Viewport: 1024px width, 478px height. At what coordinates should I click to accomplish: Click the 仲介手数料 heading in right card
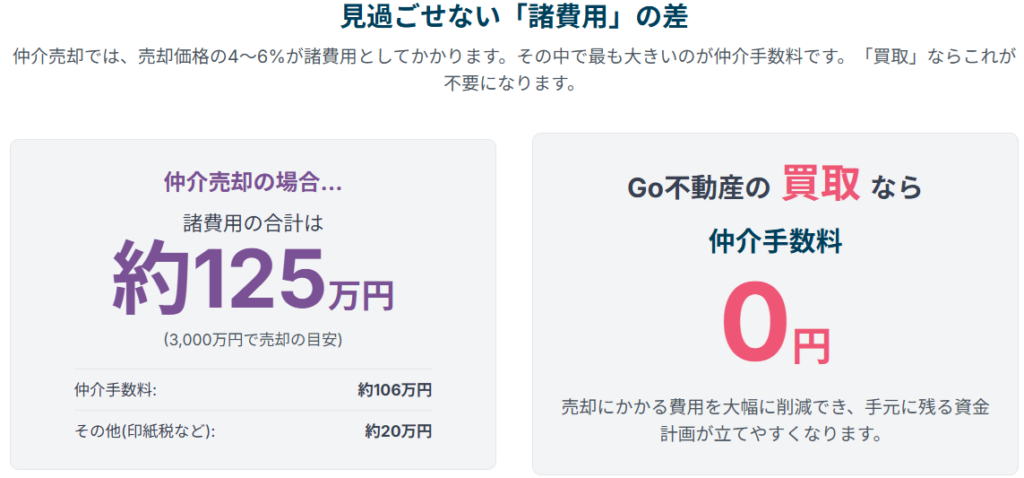[775, 243]
